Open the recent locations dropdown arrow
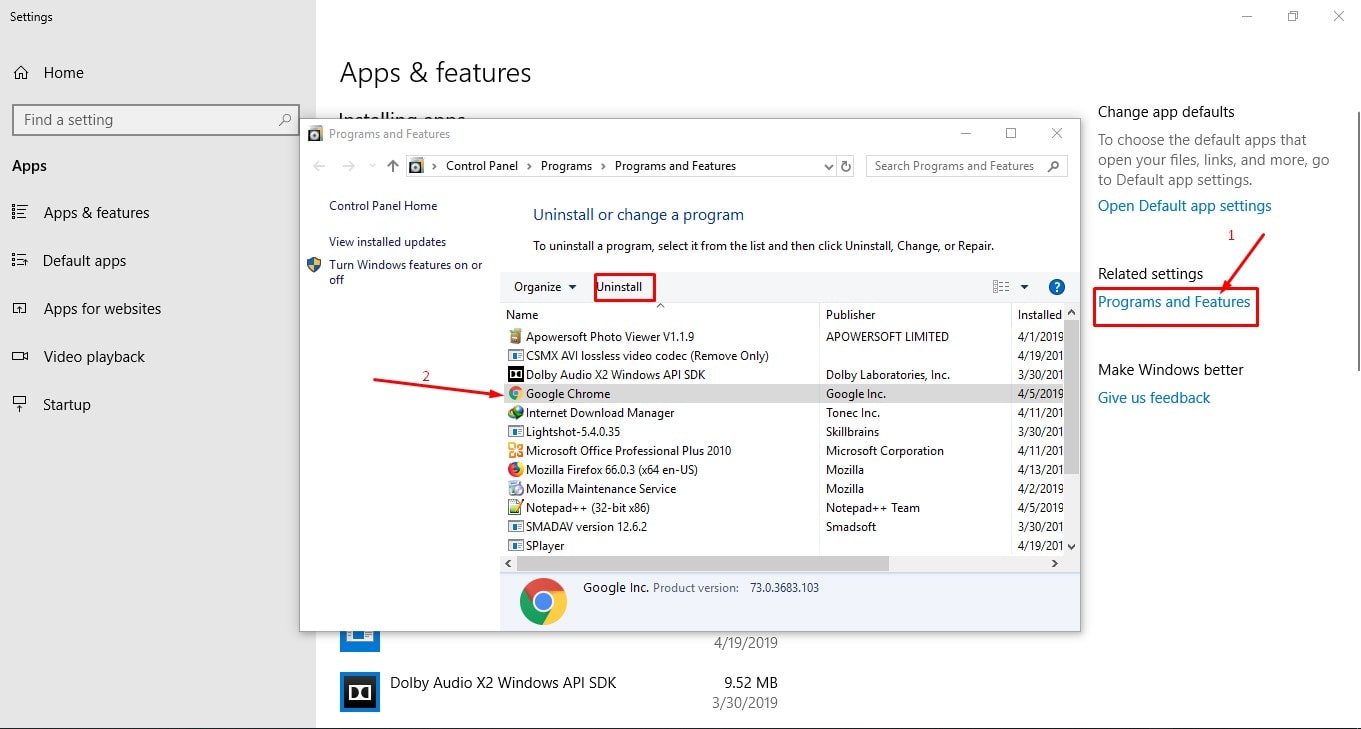This screenshot has width=1361, height=729. [372, 166]
